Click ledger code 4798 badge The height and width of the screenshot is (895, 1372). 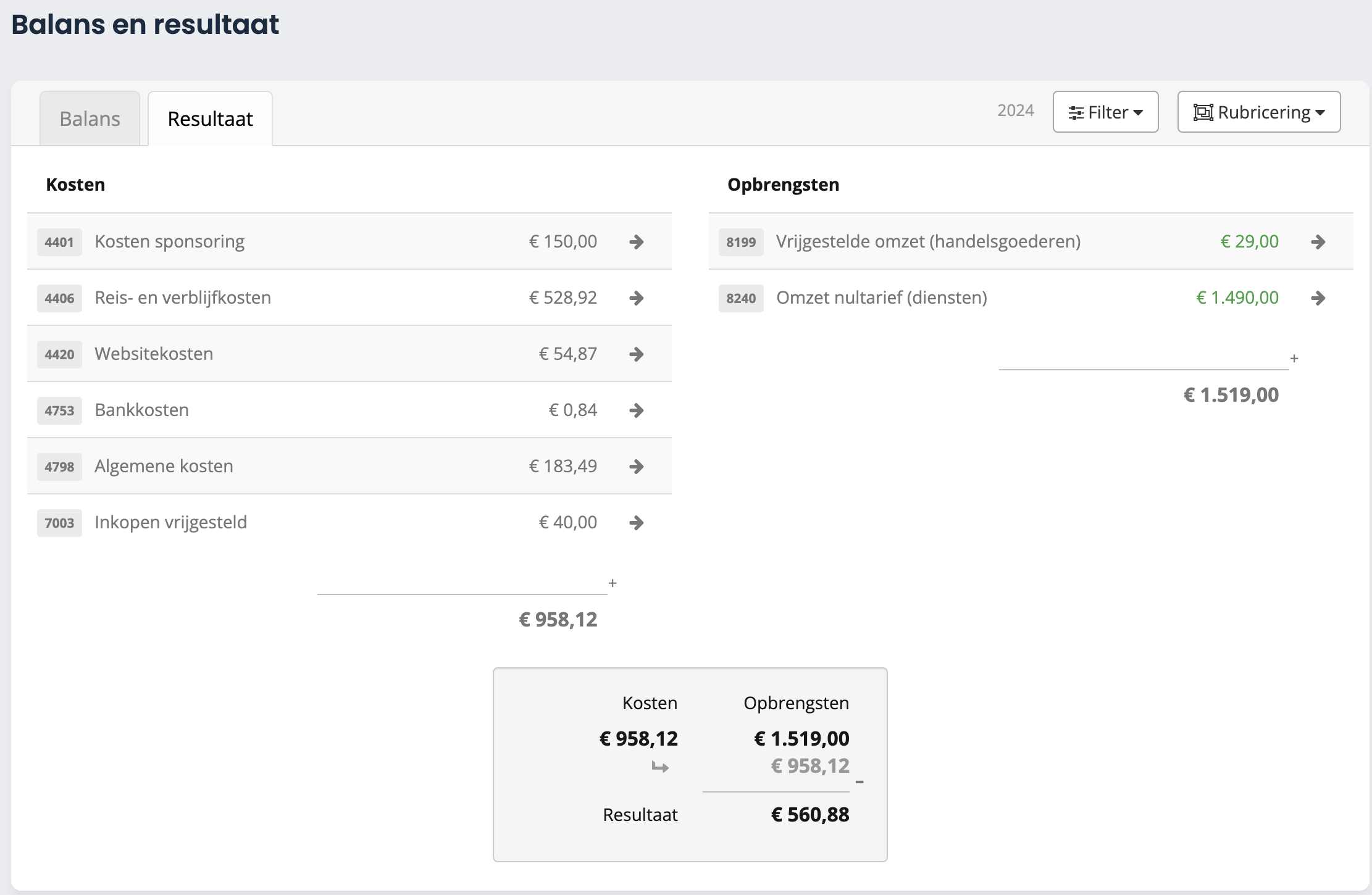[59, 467]
